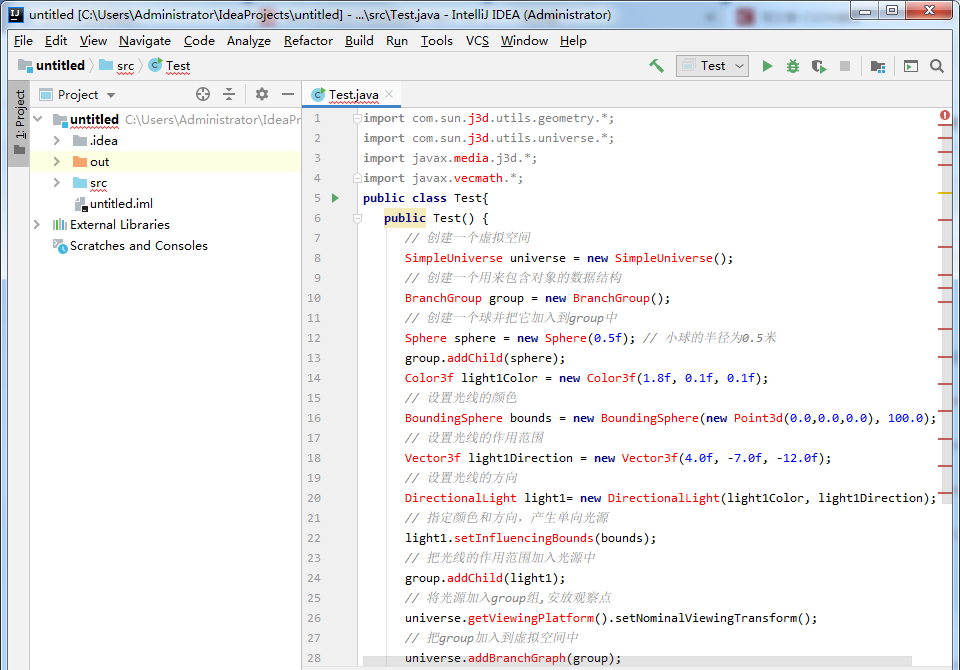Collapse the untitled project root

click(x=38, y=119)
